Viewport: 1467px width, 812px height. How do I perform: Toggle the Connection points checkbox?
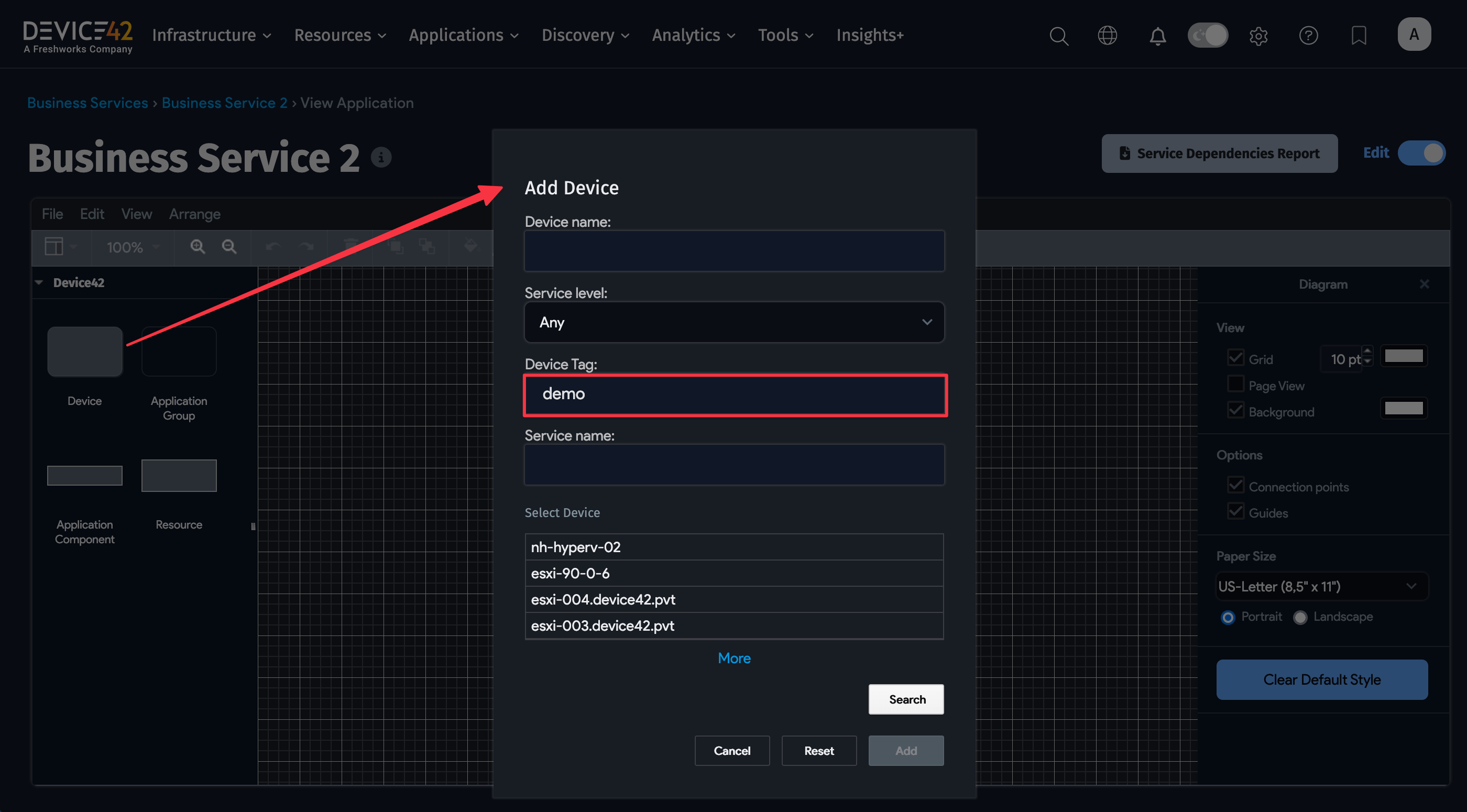1235,485
